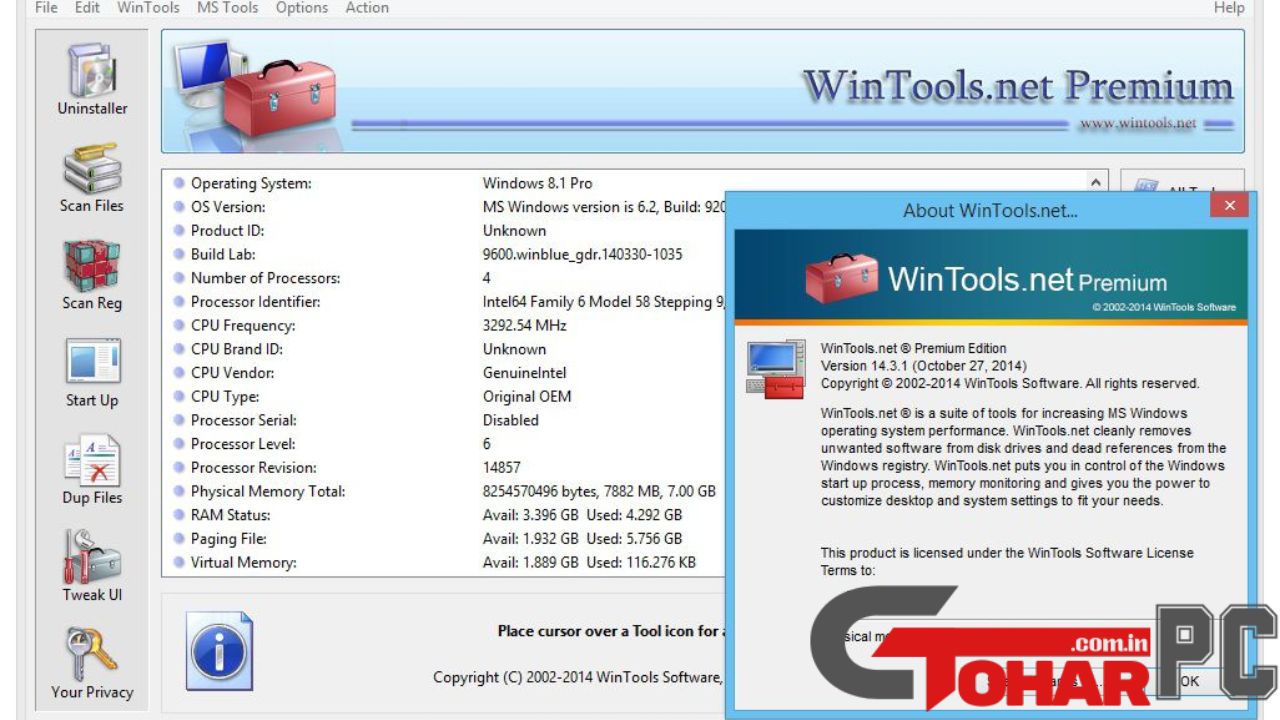Close the About WinTools.net dialog
The image size is (1280, 720).
1229,205
